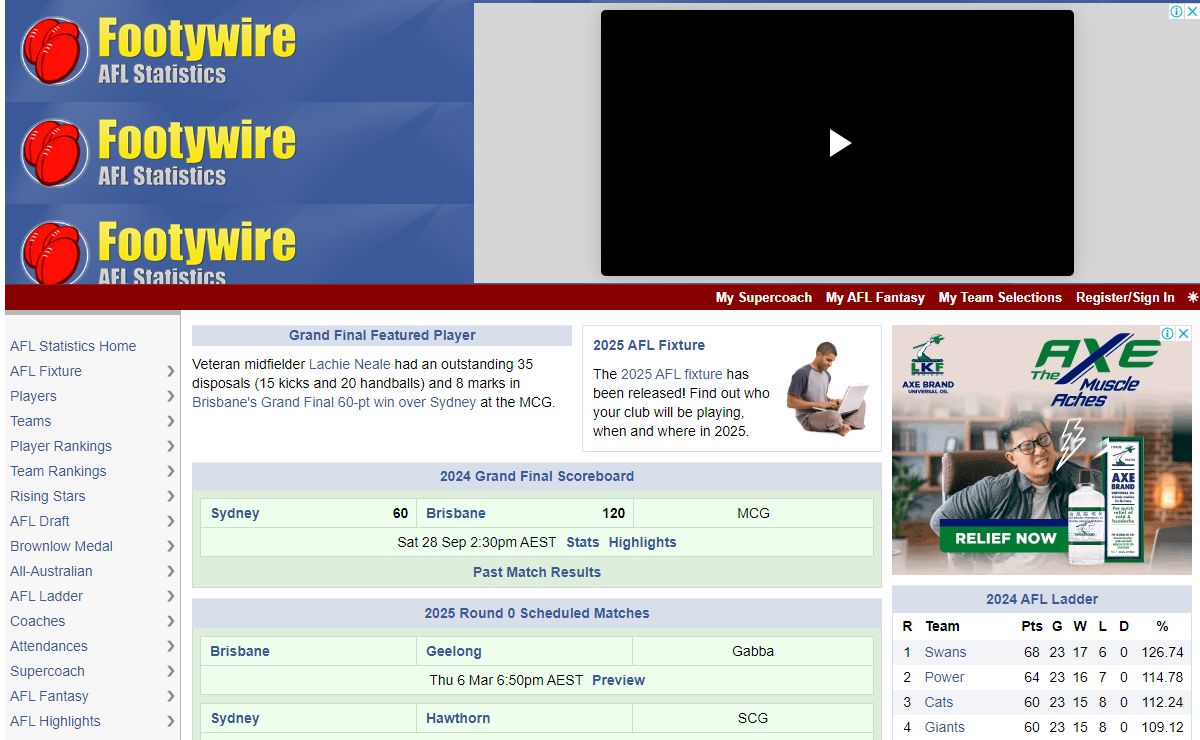Expand the Supercoach chevron
Image resolution: width=1200 pixels, height=740 pixels.
[x=170, y=671]
